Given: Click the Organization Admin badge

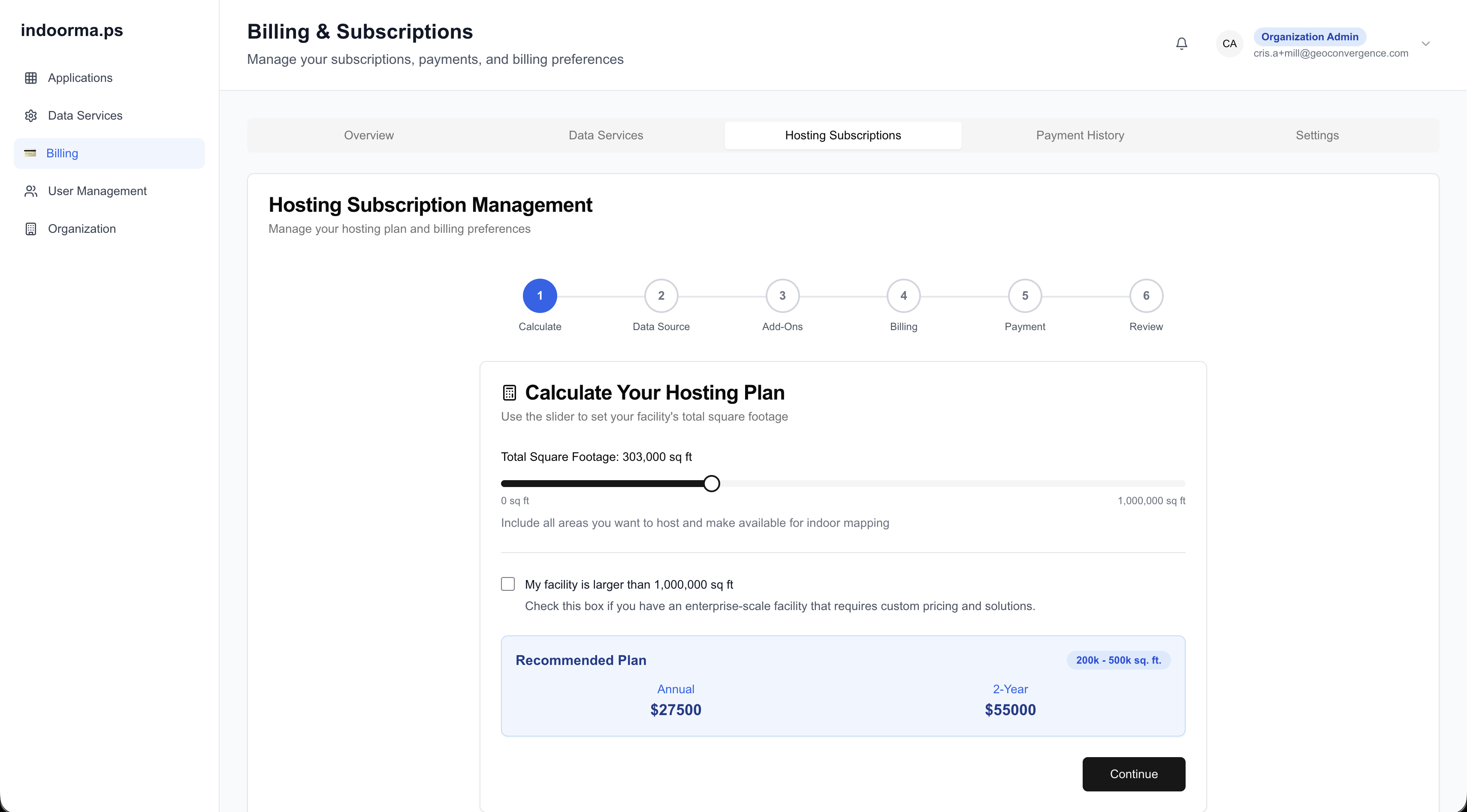Looking at the screenshot, I should point(1309,37).
